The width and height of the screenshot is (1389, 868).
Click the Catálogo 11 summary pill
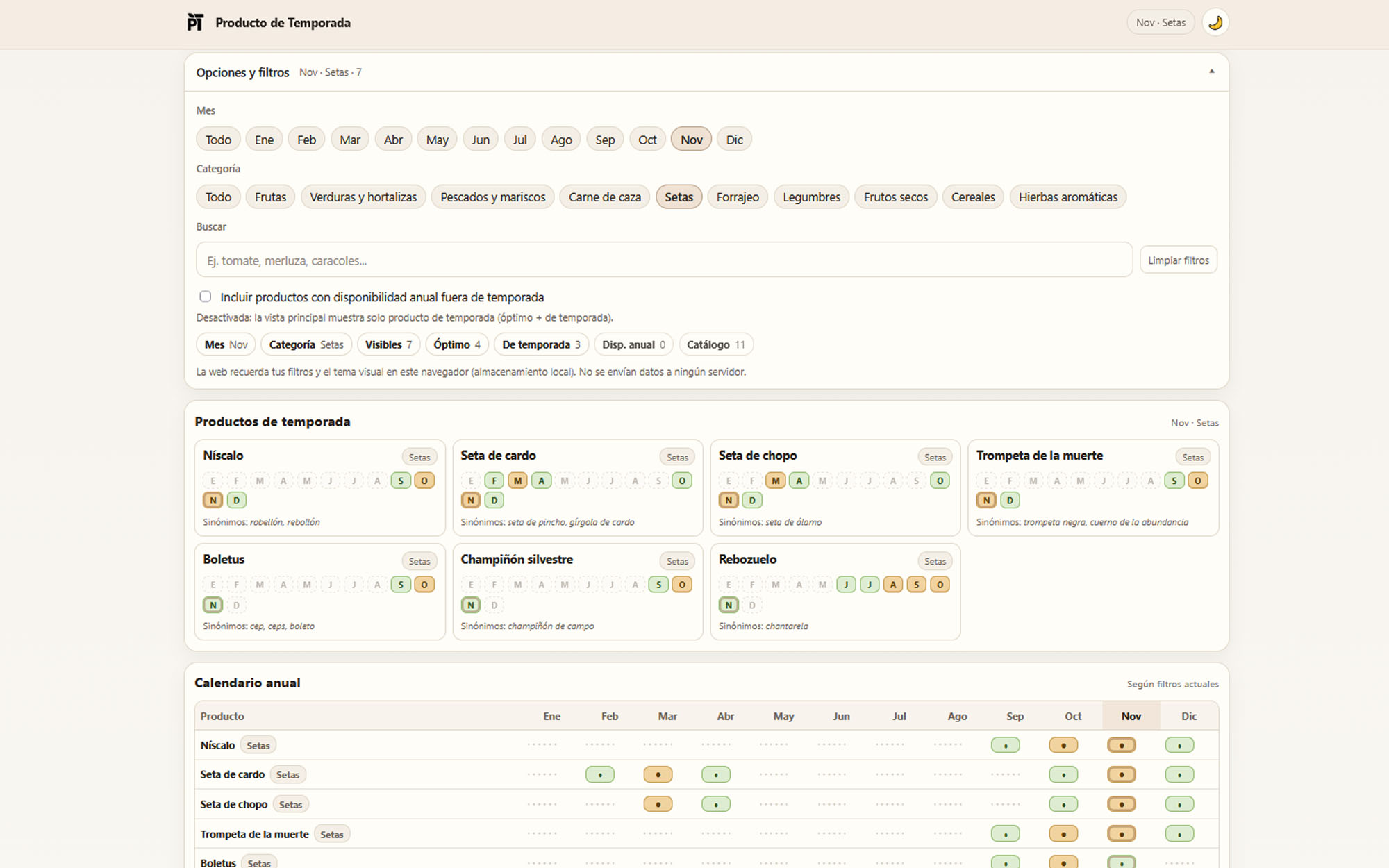[715, 344]
